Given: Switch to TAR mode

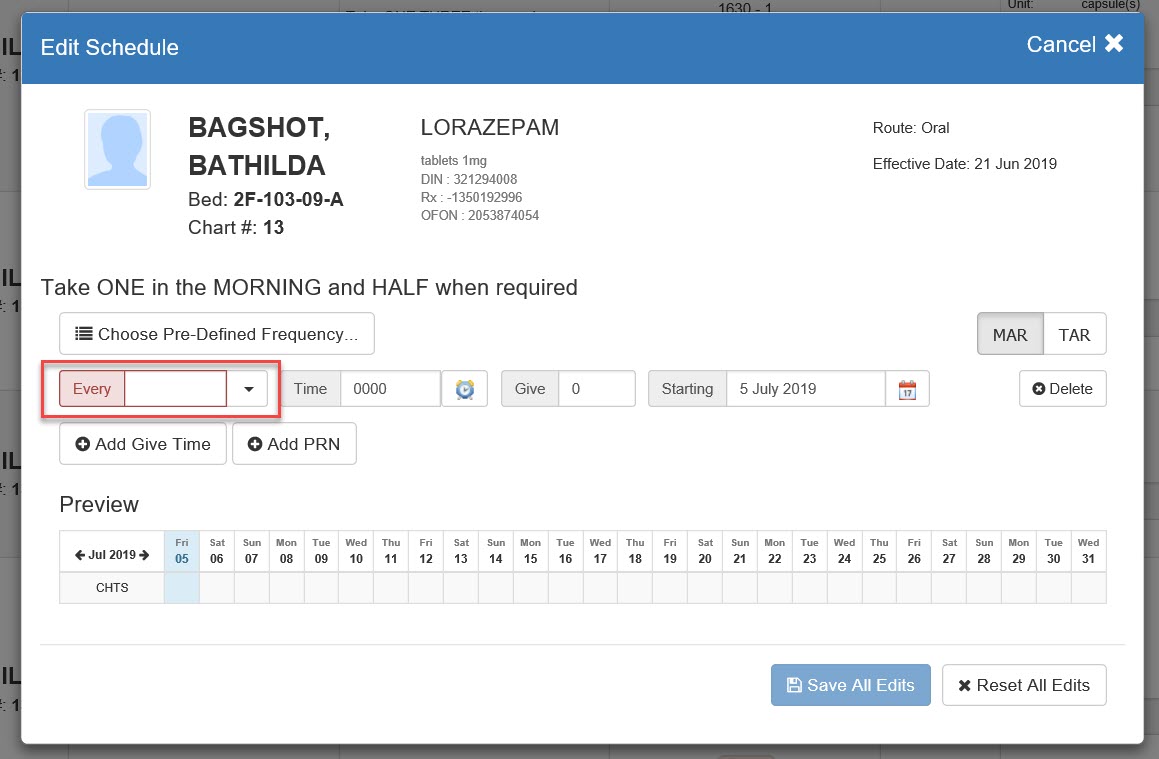Looking at the screenshot, I should 1074,335.
